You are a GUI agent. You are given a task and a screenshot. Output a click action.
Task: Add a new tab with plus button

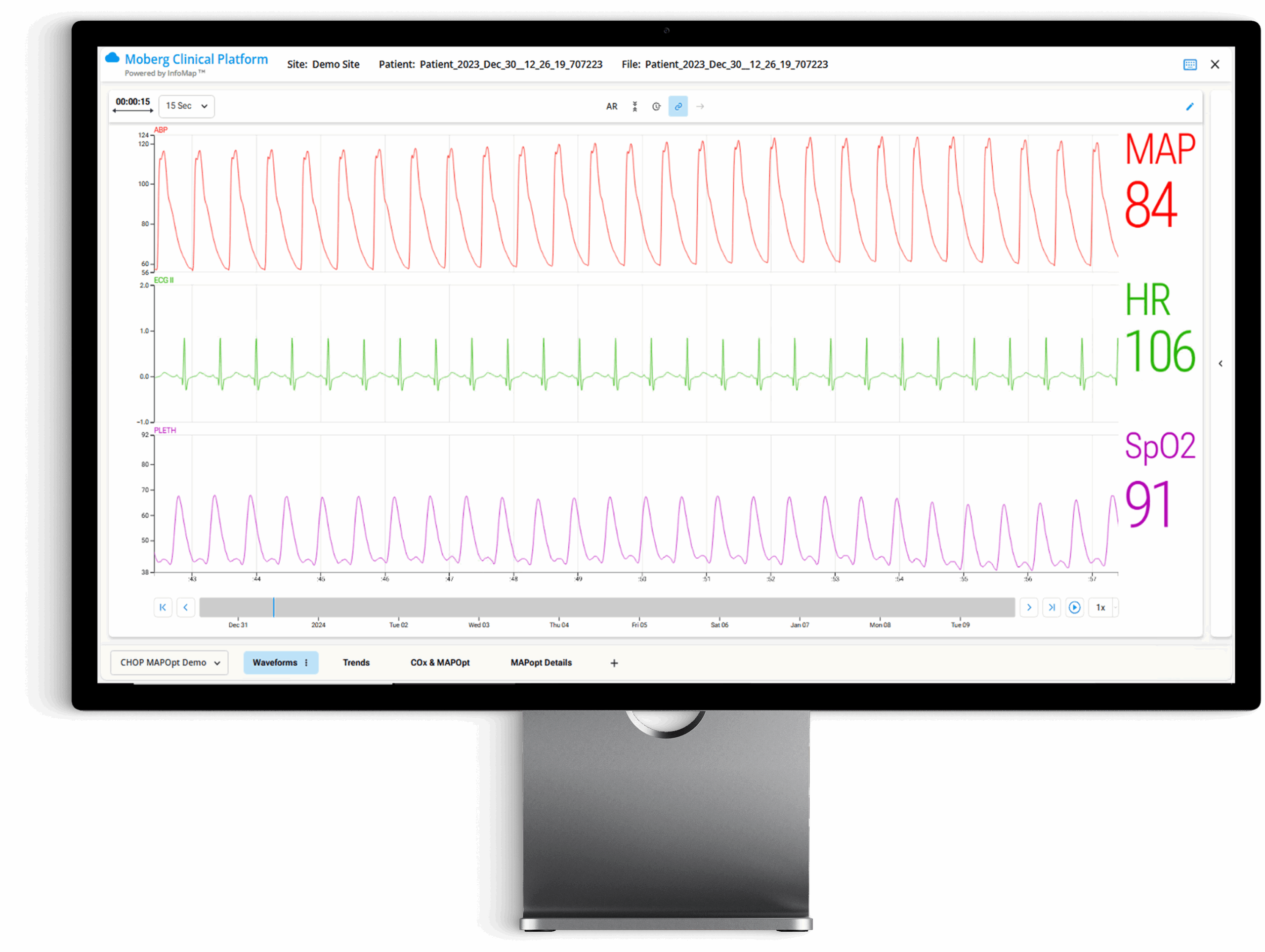click(x=614, y=663)
